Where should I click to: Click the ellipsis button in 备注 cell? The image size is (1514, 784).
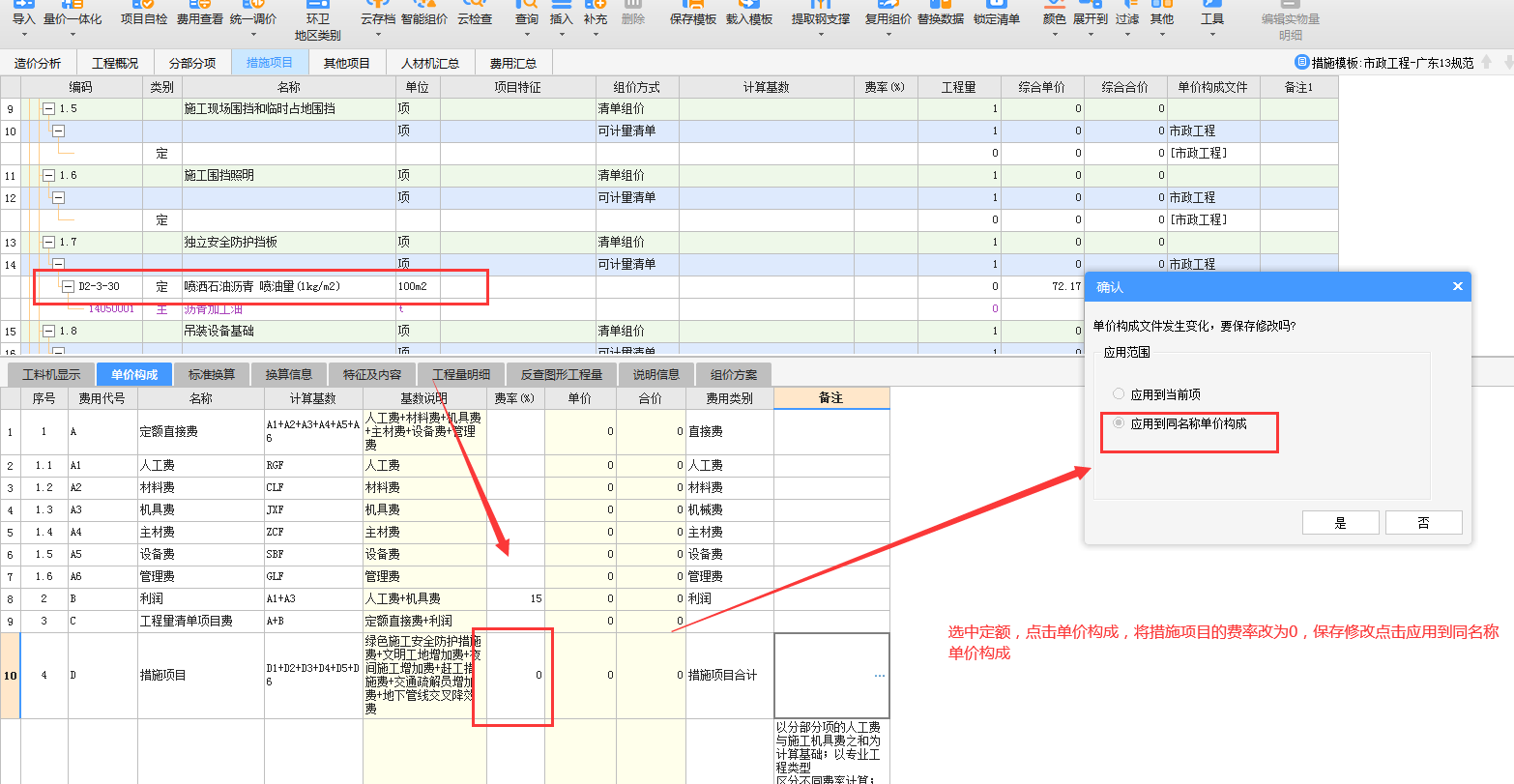click(x=879, y=676)
